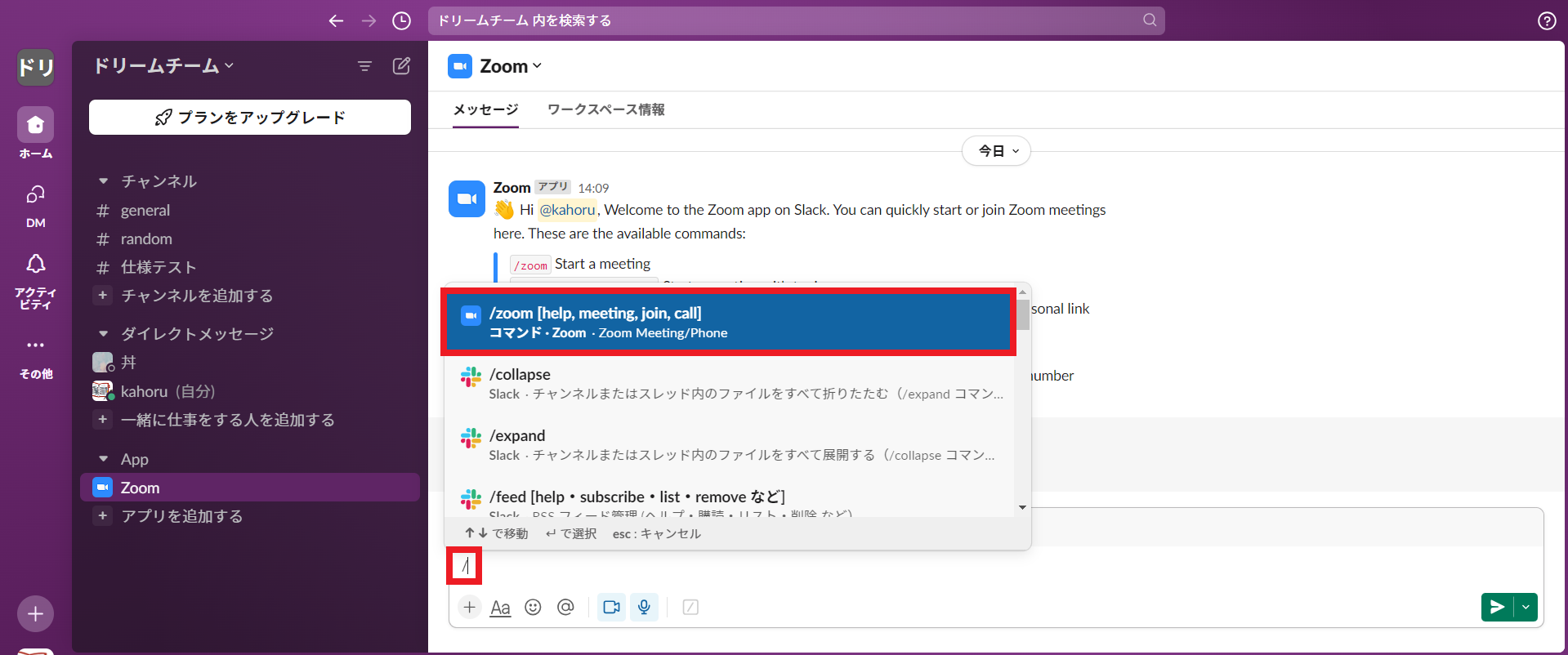Click the mention @ icon
This screenshot has width=1568, height=655.
pos(565,607)
